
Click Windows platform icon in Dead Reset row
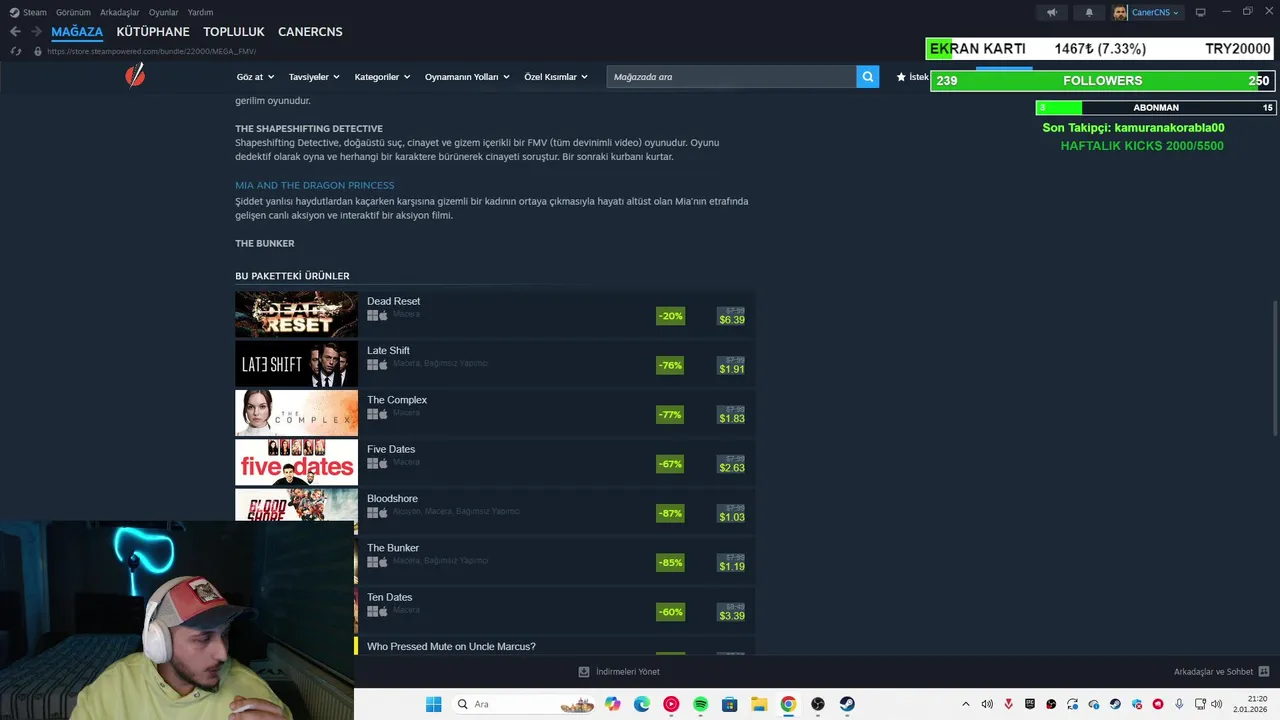372,315
